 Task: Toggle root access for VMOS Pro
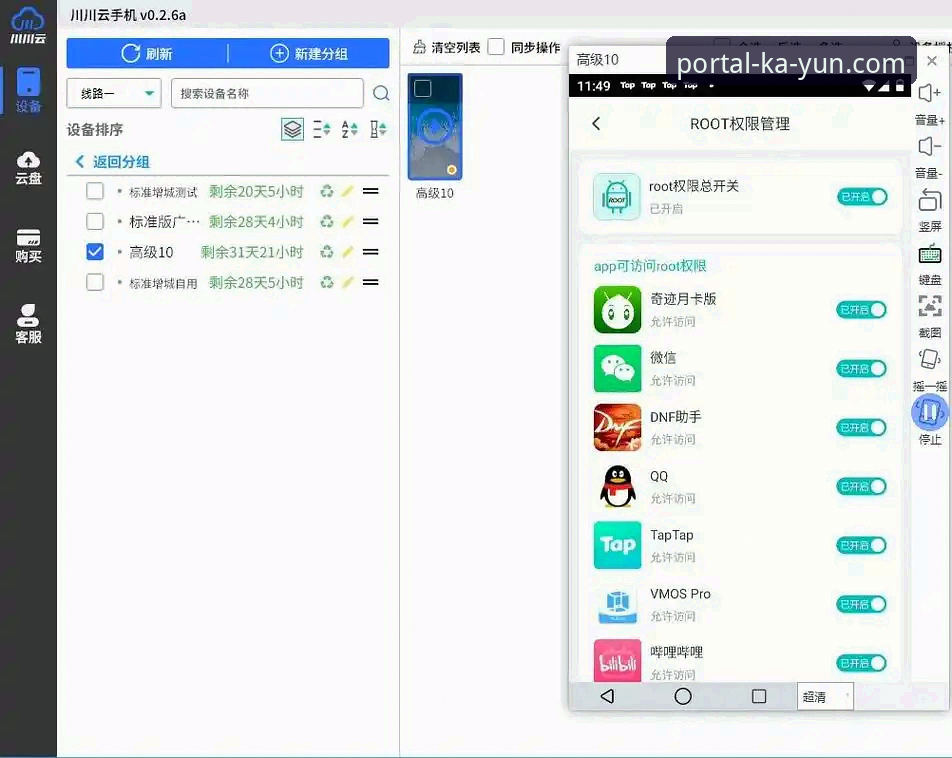pyautogui.click(x=862, y=604)
